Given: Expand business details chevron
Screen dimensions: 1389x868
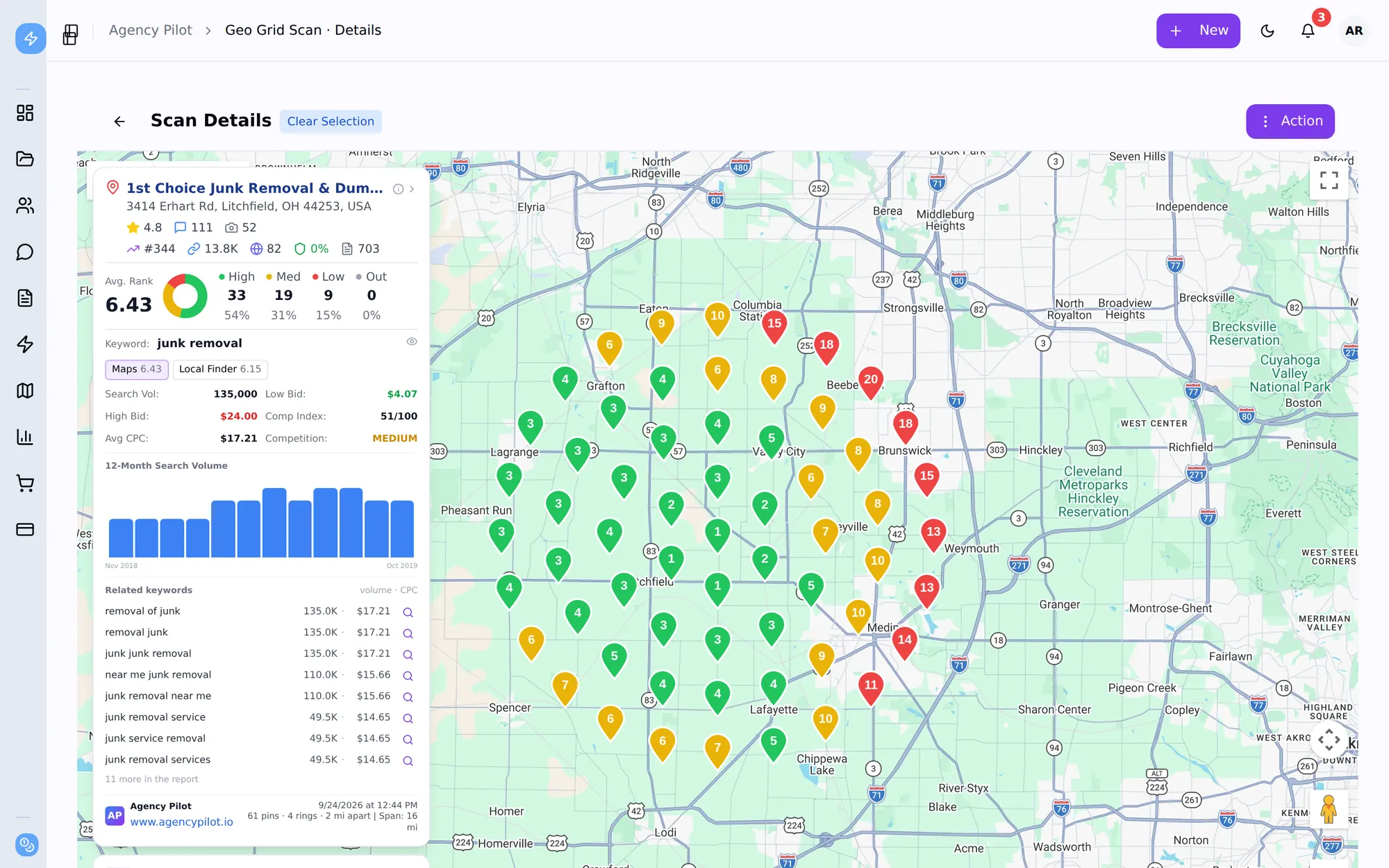Looking at the screenshot, I should 412,189.
